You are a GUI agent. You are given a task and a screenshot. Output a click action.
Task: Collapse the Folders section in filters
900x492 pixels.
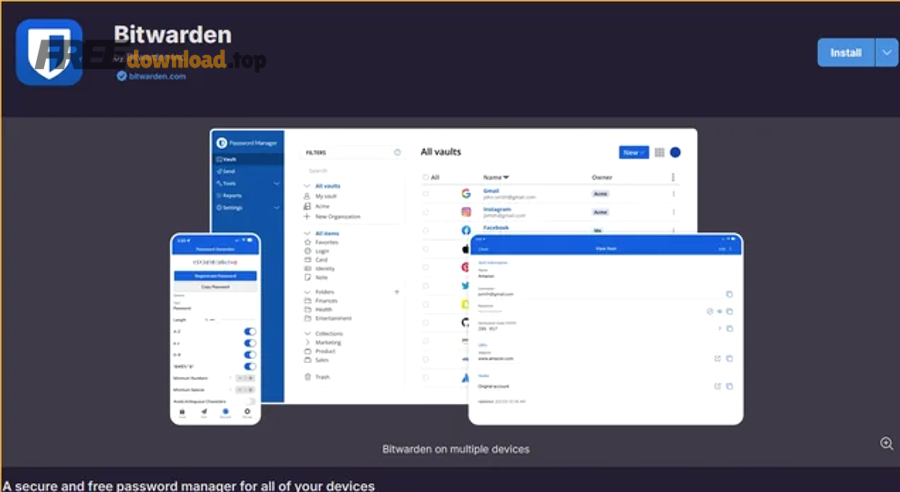pos(308,292)
